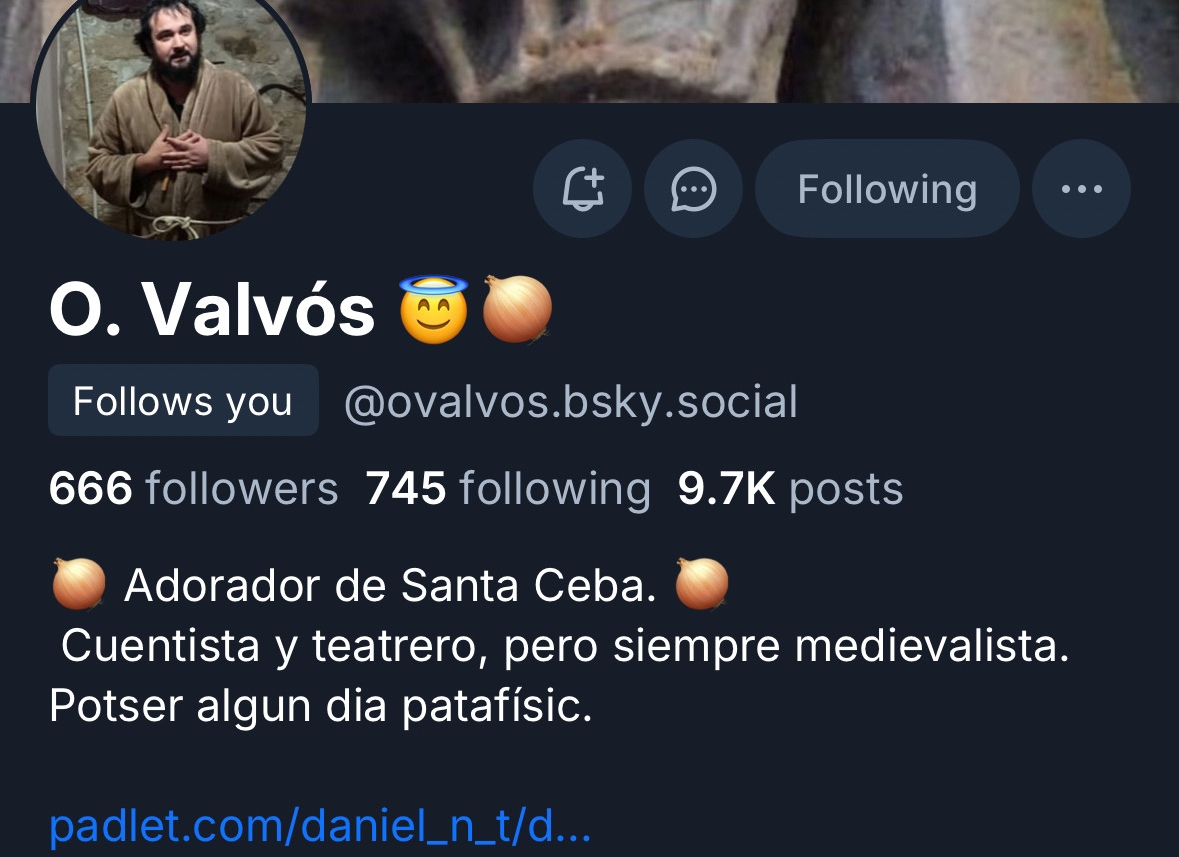Open the padlet.com/daniel_n_t link
This screenshot has height=857, width=1179.
click(x=320, y=825)
